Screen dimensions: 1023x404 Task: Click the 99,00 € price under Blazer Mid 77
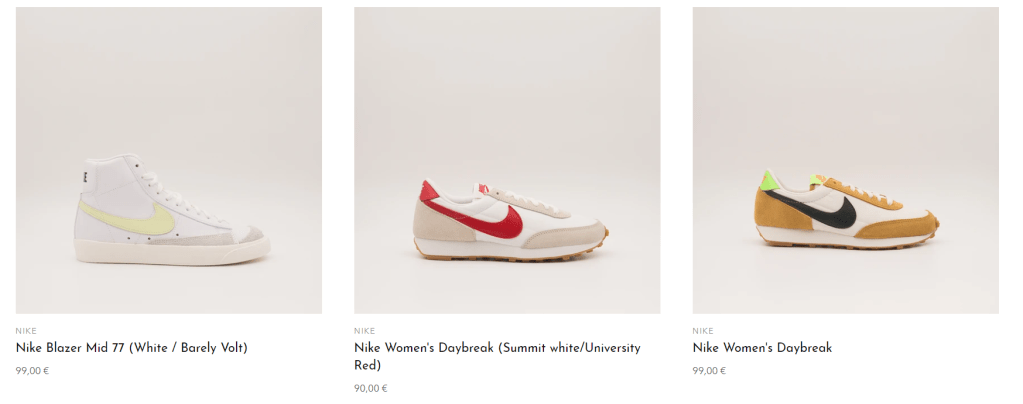pos(33,371)
